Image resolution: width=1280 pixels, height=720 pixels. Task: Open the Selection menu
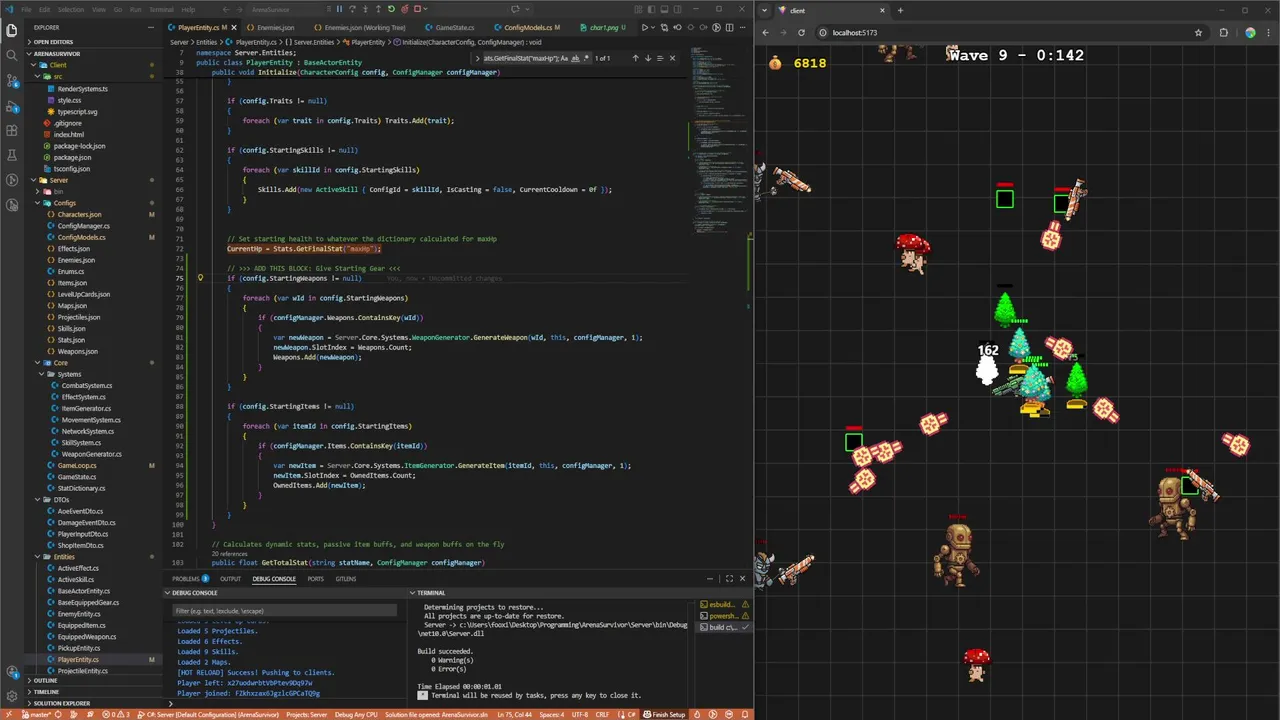(70, 9)
